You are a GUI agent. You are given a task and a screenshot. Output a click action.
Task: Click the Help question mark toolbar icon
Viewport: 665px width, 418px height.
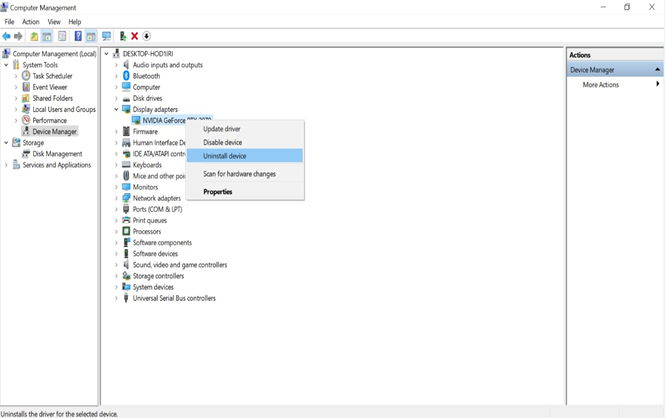[78, 36]
